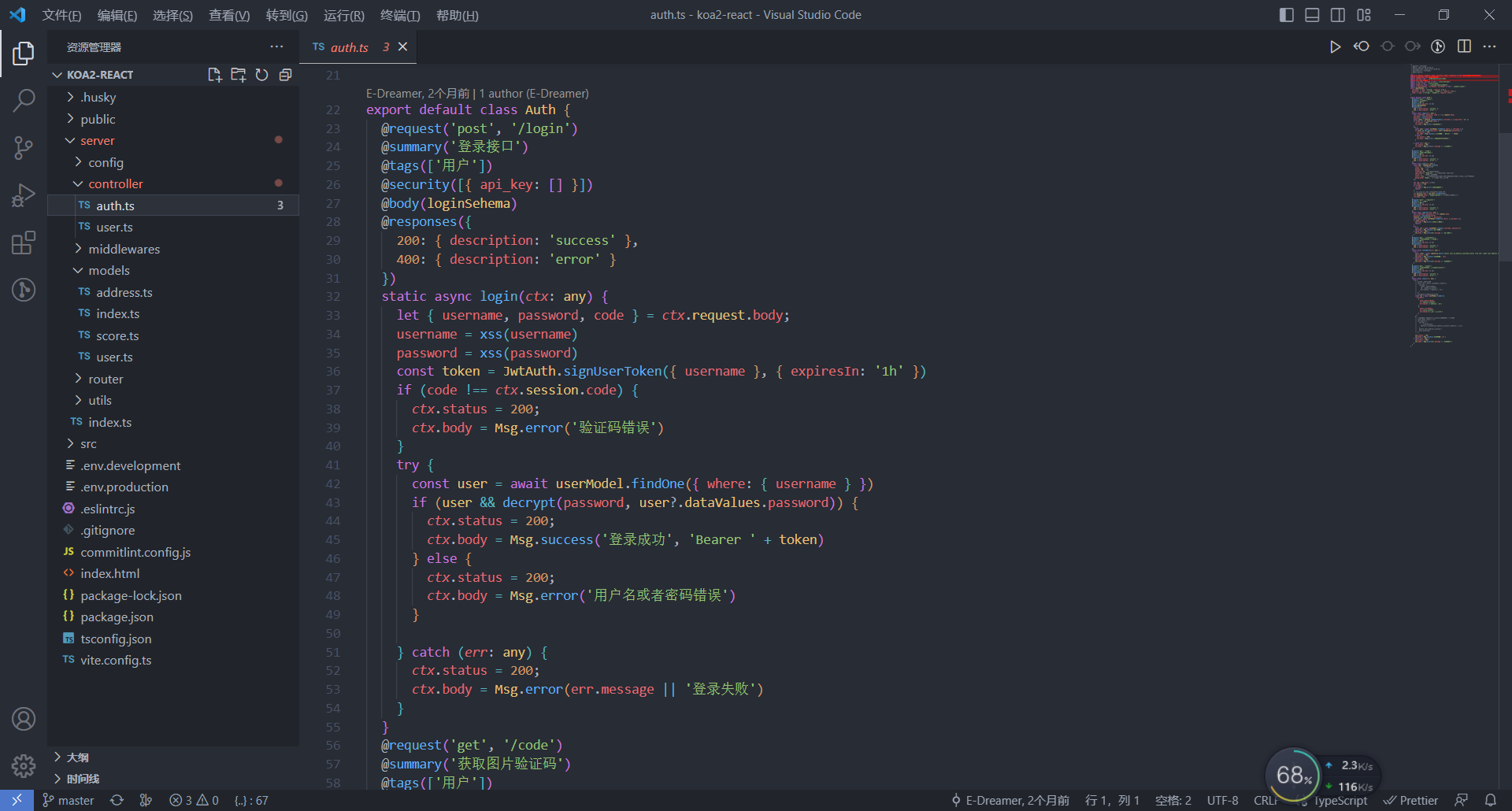Toggle bottom panel layout icon
The width and height of the screenshot is (1512, 811).
coord(1312,15)
